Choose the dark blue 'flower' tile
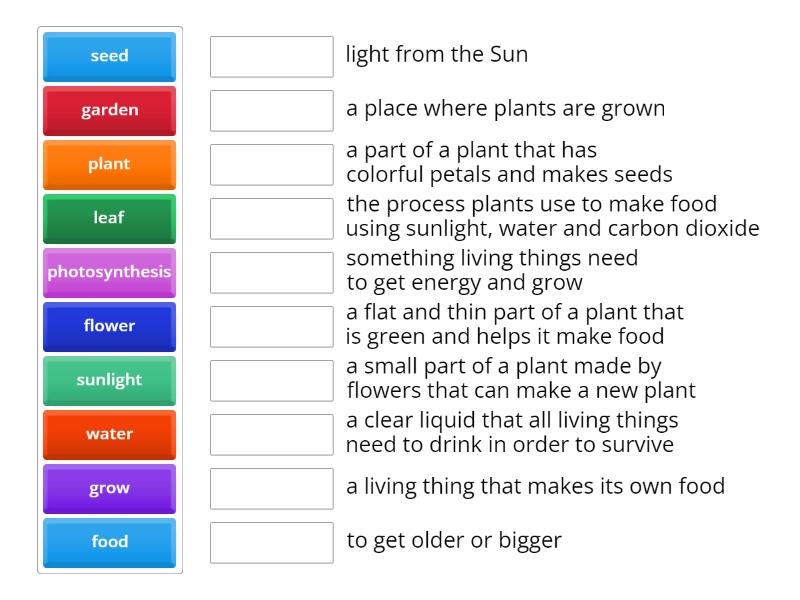The height and width of the screenshot is (600, 800). tap(109, 326)
